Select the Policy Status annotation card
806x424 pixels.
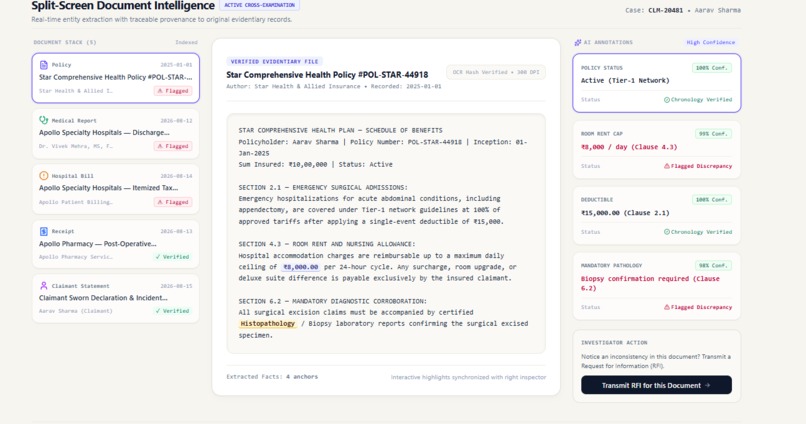click(x=656, y=83)
